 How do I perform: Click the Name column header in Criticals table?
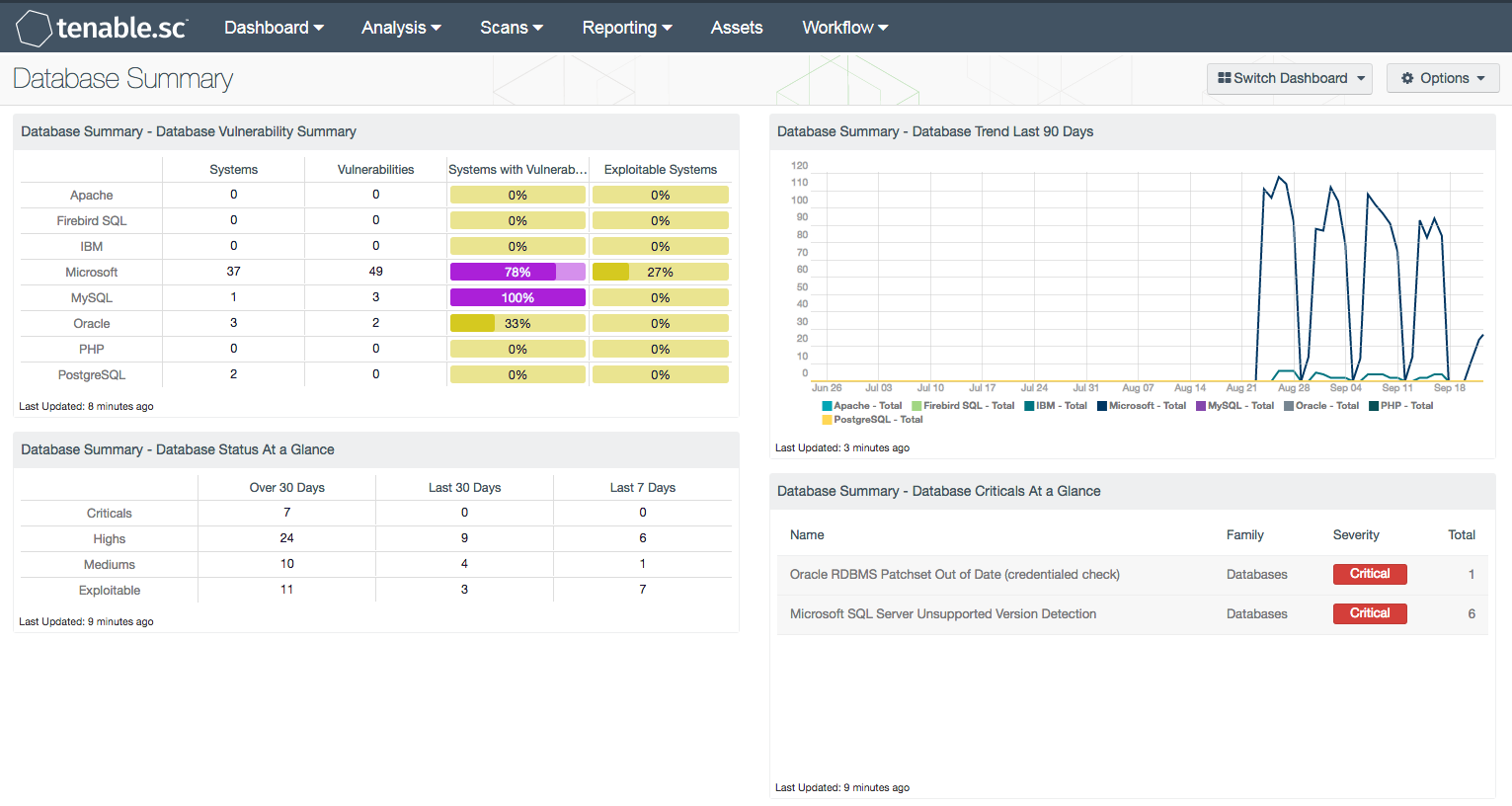807,534
